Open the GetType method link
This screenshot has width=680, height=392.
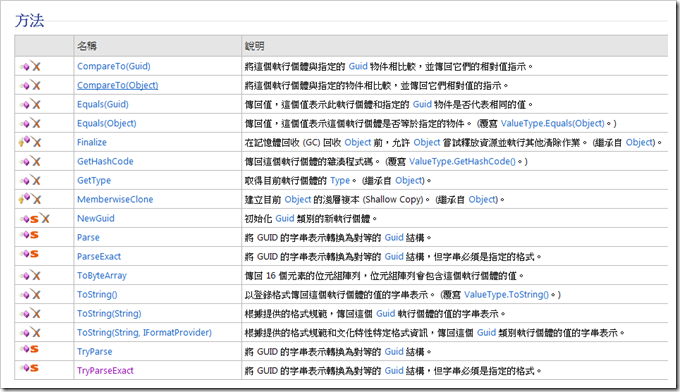click(94, 180)
